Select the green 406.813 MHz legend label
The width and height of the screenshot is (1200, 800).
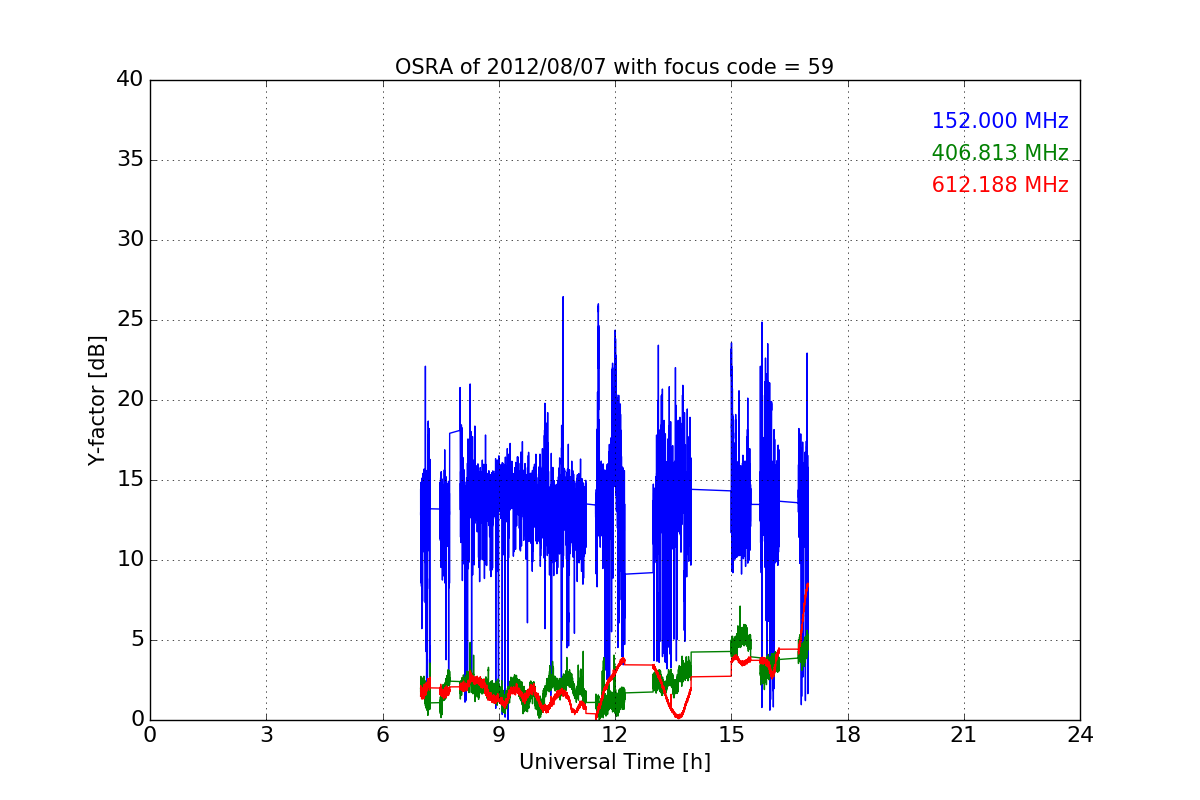1000,153
